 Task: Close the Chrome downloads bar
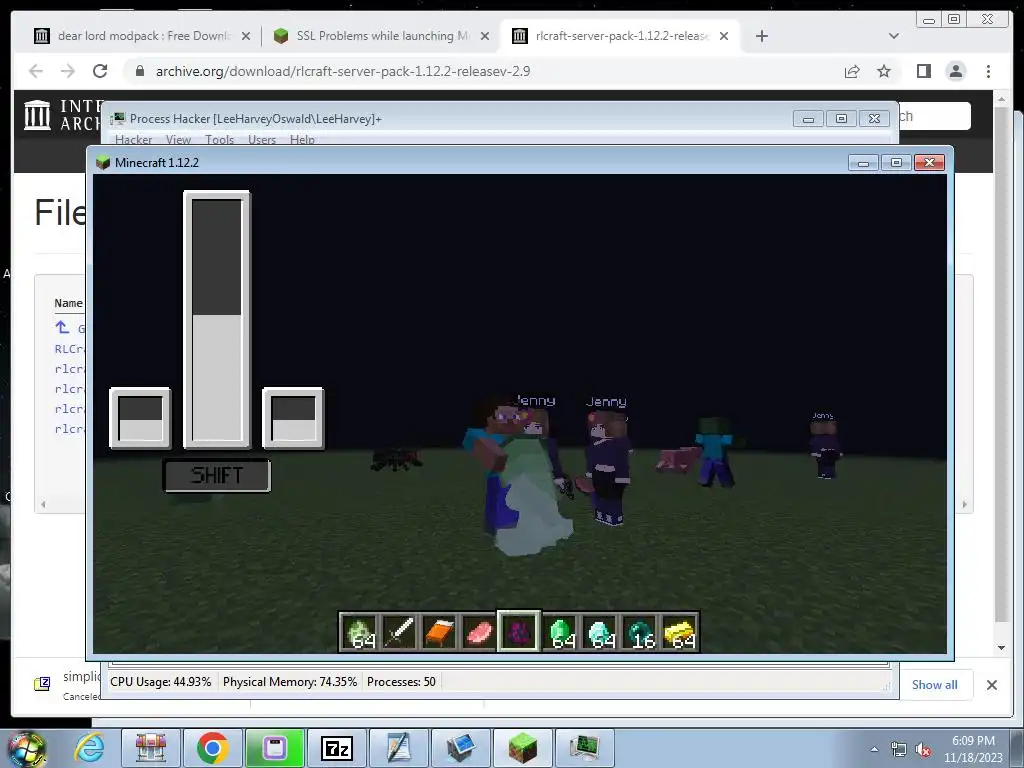point(991,685)
